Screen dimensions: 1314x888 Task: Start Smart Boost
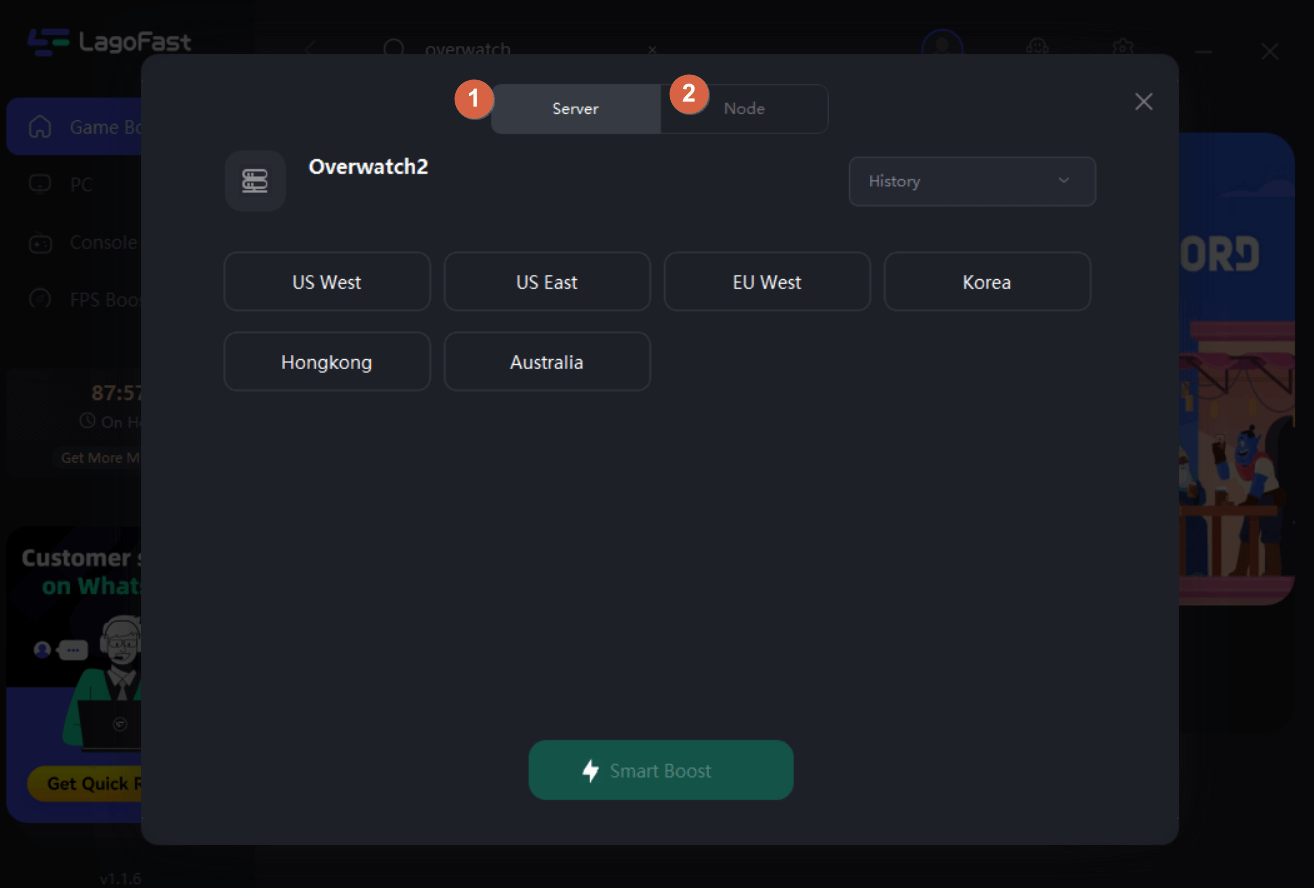661,770
